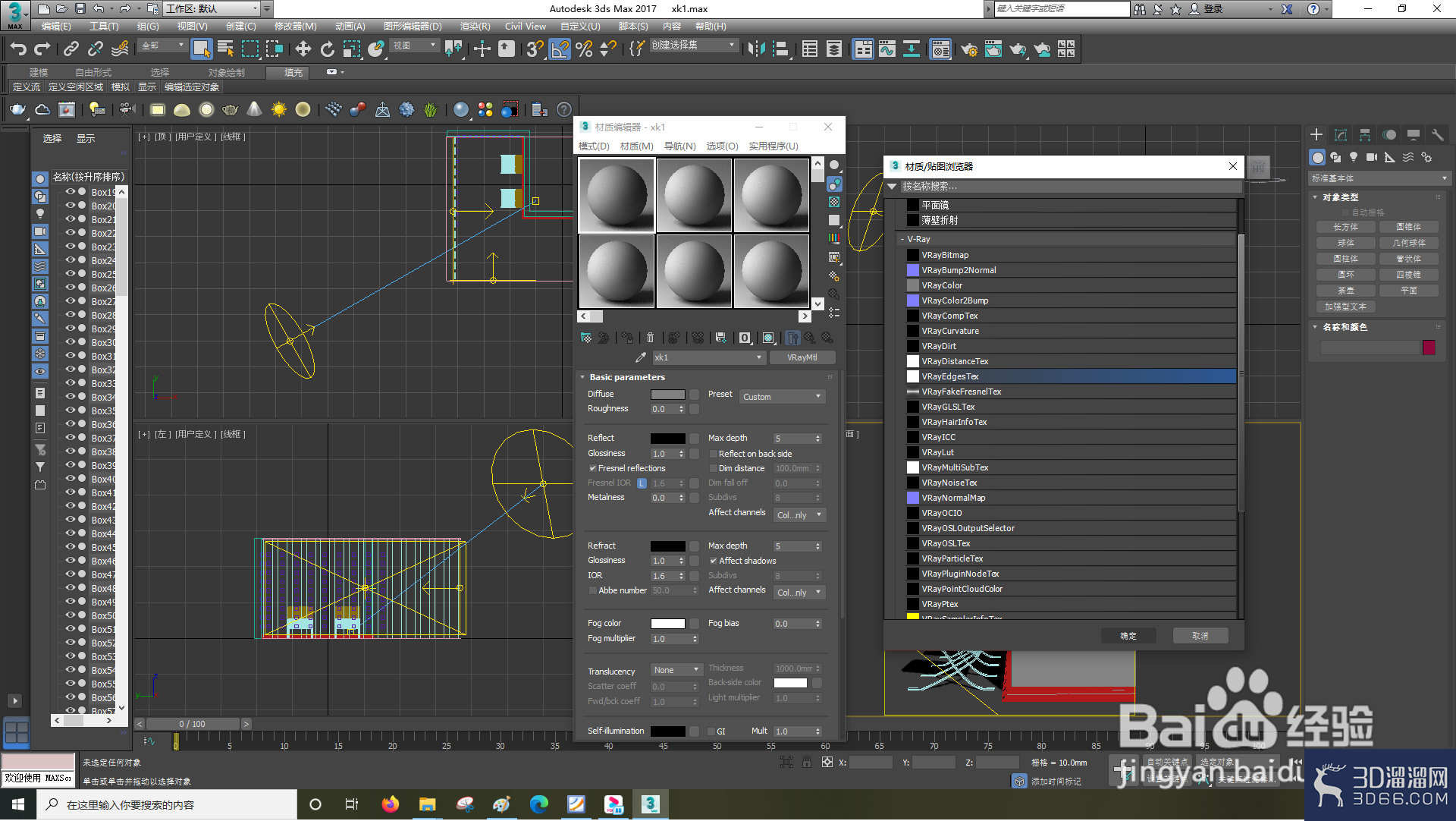Select Cameras category icon in command panel
The width and height of the screenshot is (1456, 821).
click(x=1372, y=157)
